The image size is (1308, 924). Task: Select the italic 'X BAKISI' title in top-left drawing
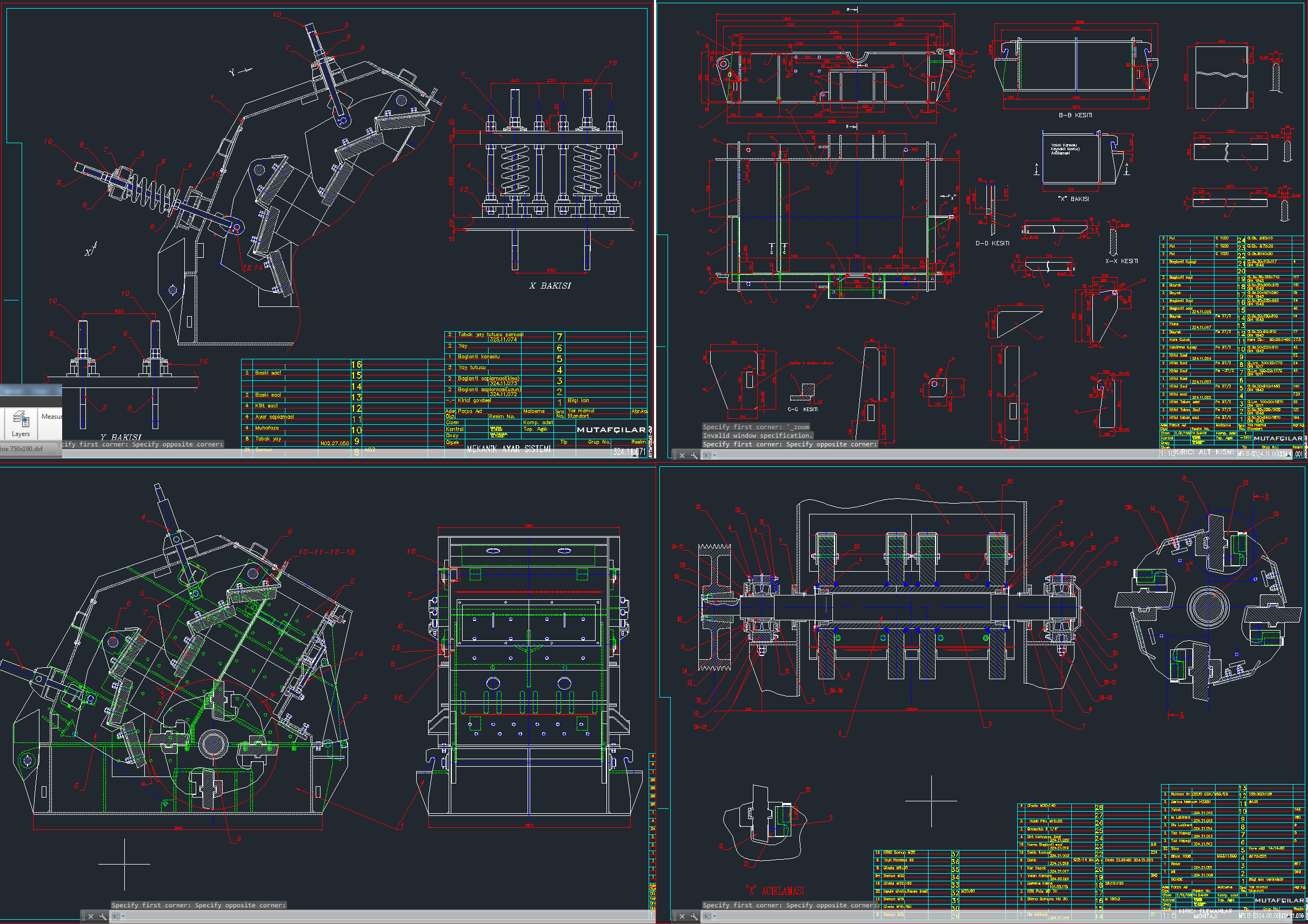[x=550, y=286]
